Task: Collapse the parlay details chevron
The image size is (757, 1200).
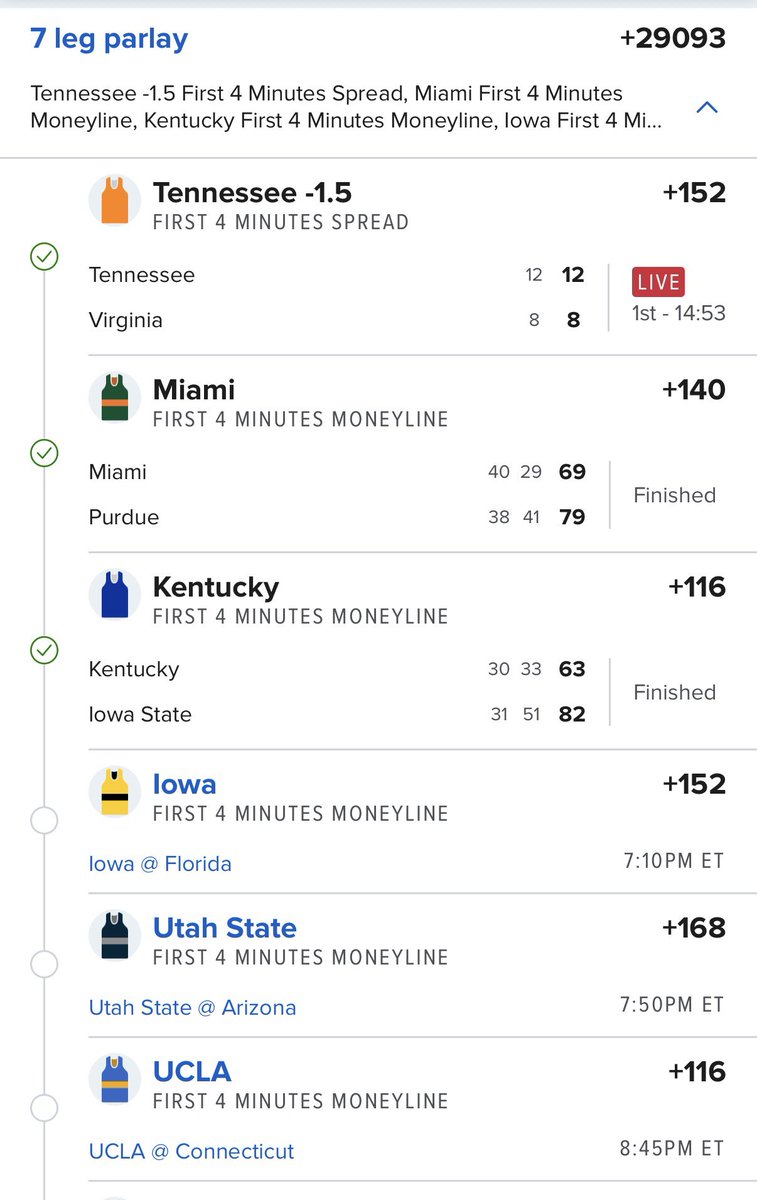Action: point(706,107)
